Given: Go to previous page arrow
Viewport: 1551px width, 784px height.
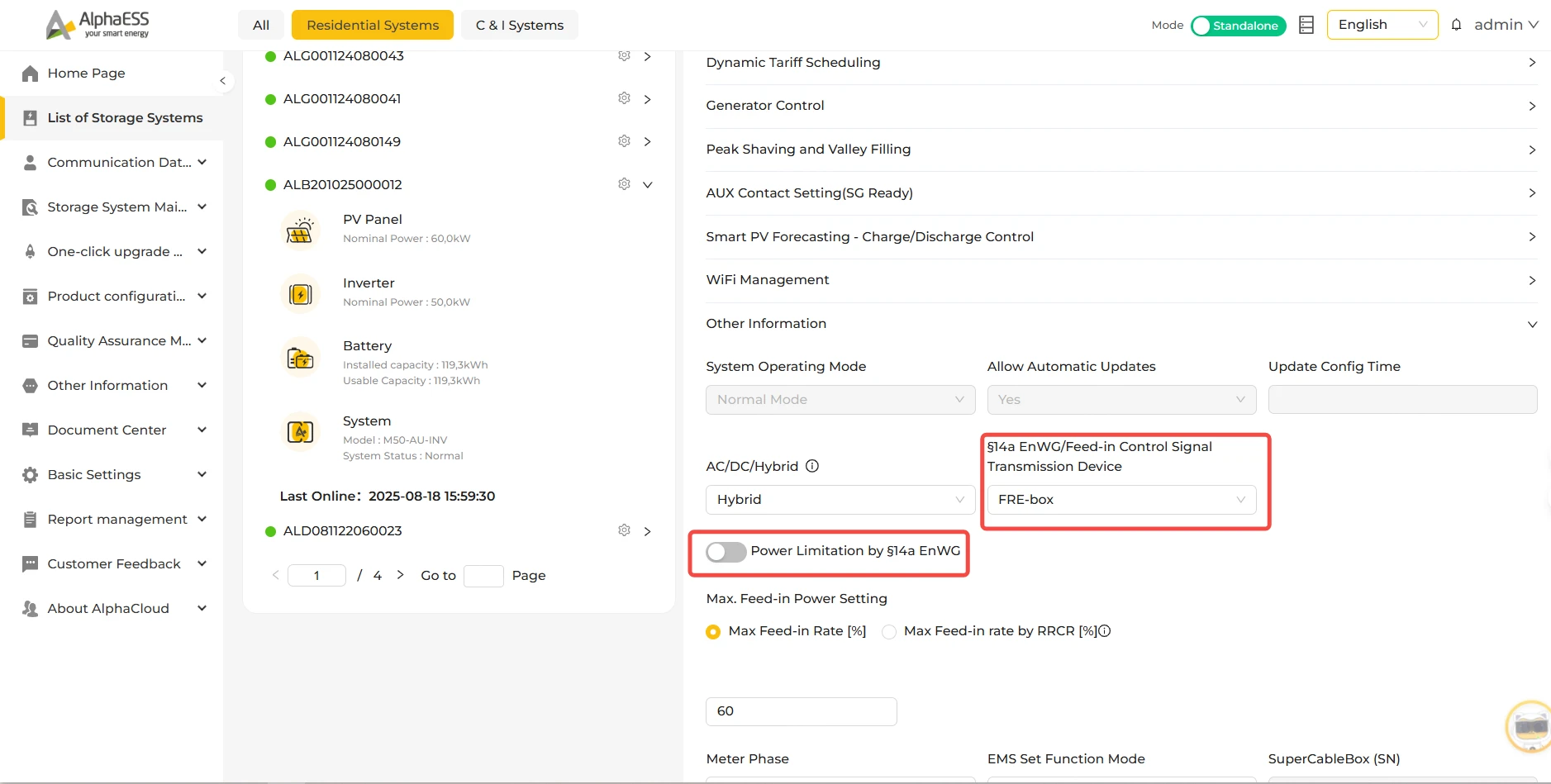Looking at the screenshot, I should (275, 575).
